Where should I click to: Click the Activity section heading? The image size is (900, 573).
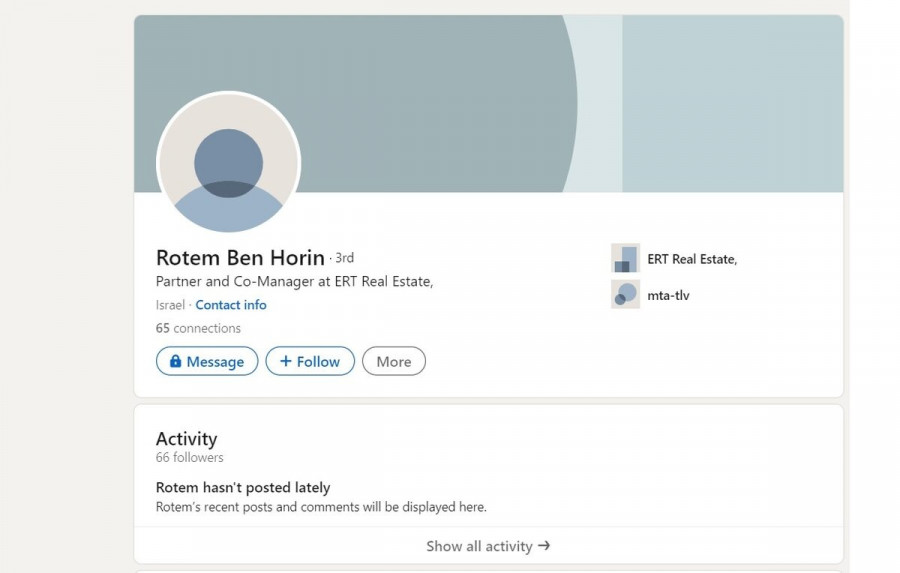point(186,438)
